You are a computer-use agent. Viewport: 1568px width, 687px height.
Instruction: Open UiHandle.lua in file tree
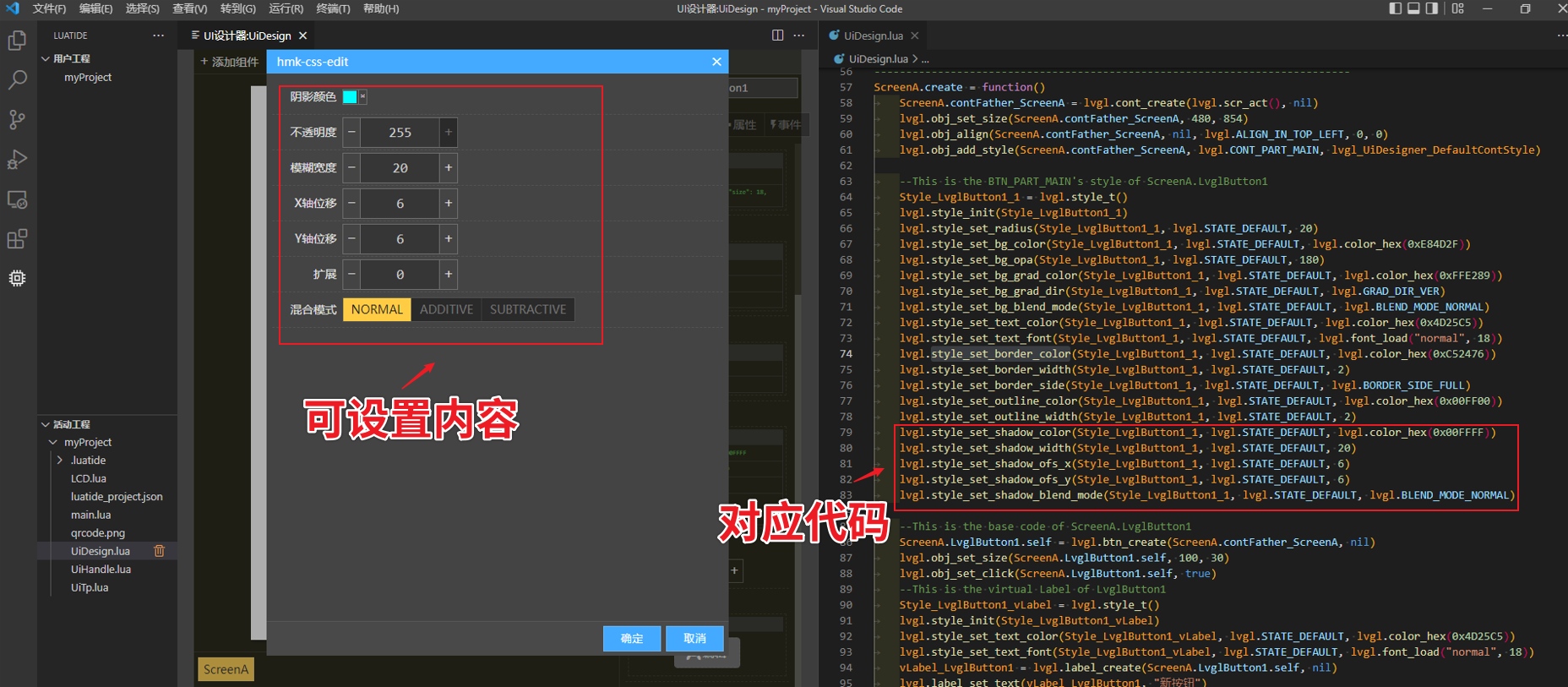coord(101,570)
